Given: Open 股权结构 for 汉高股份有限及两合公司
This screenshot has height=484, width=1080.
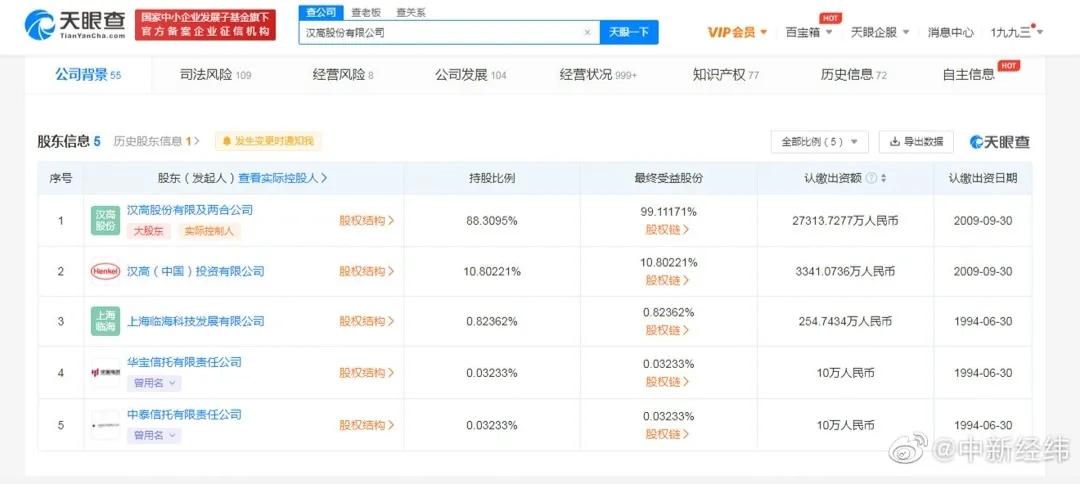Looking at the screenshot, I should (x=366, y=221).
